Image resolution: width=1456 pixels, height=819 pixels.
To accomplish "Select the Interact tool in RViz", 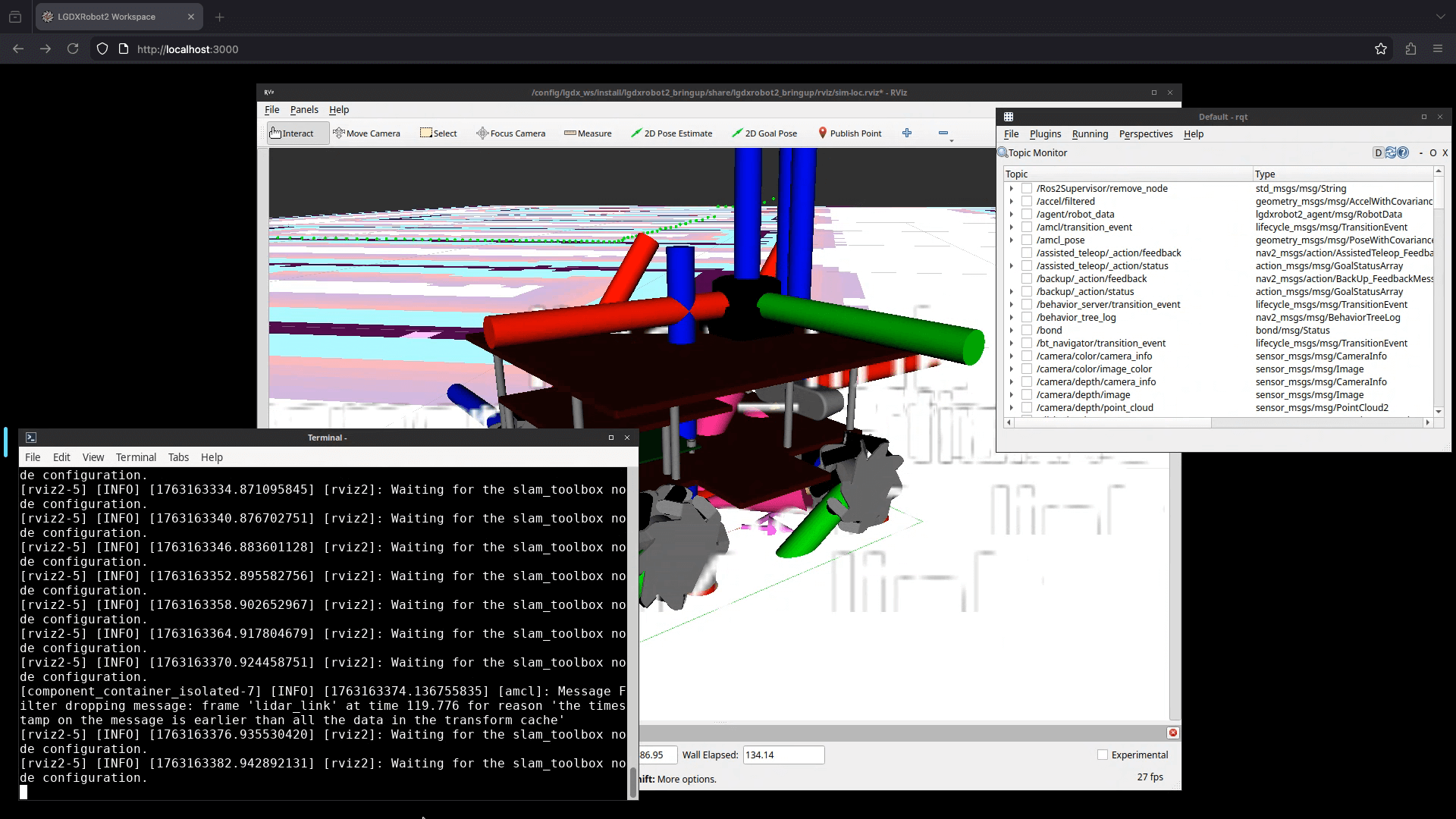I will [297, 133].
